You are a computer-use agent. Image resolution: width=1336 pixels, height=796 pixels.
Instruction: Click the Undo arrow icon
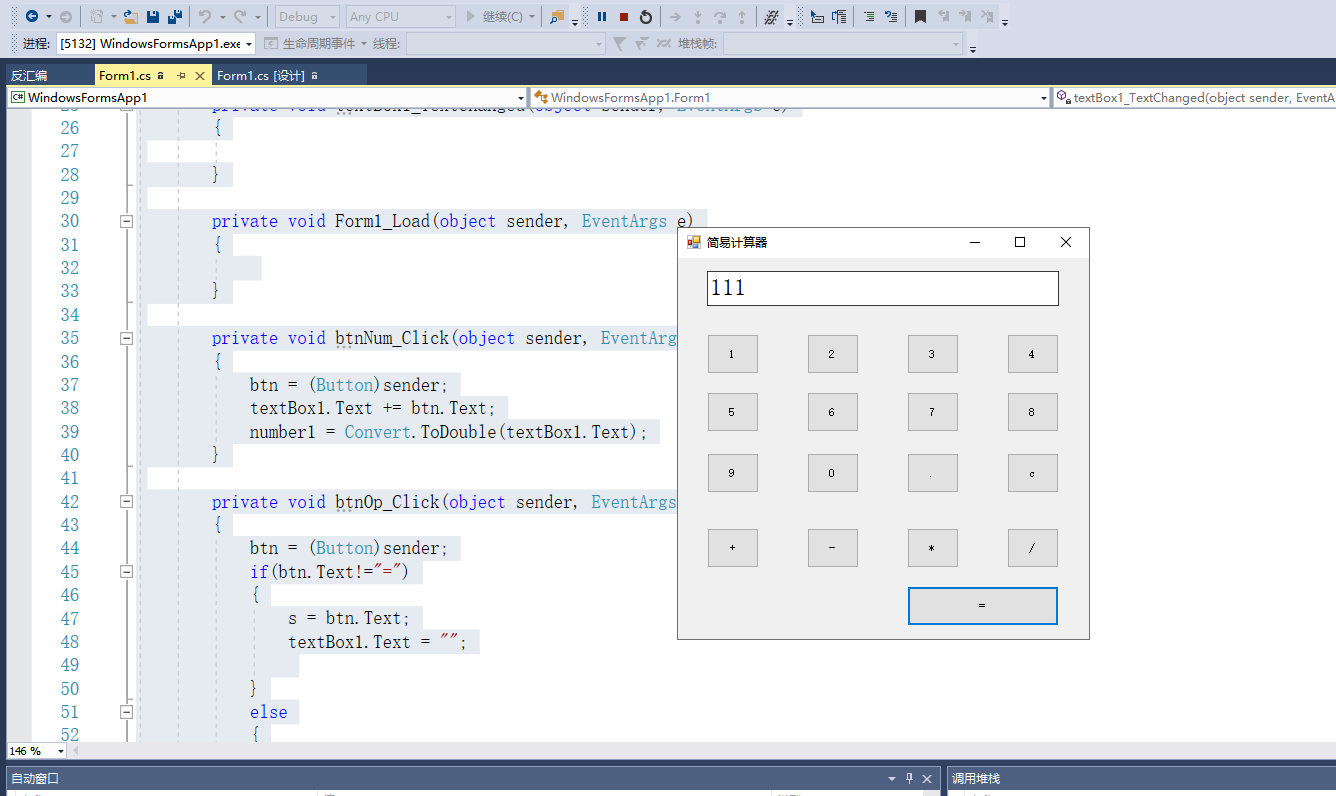point(204,16)
